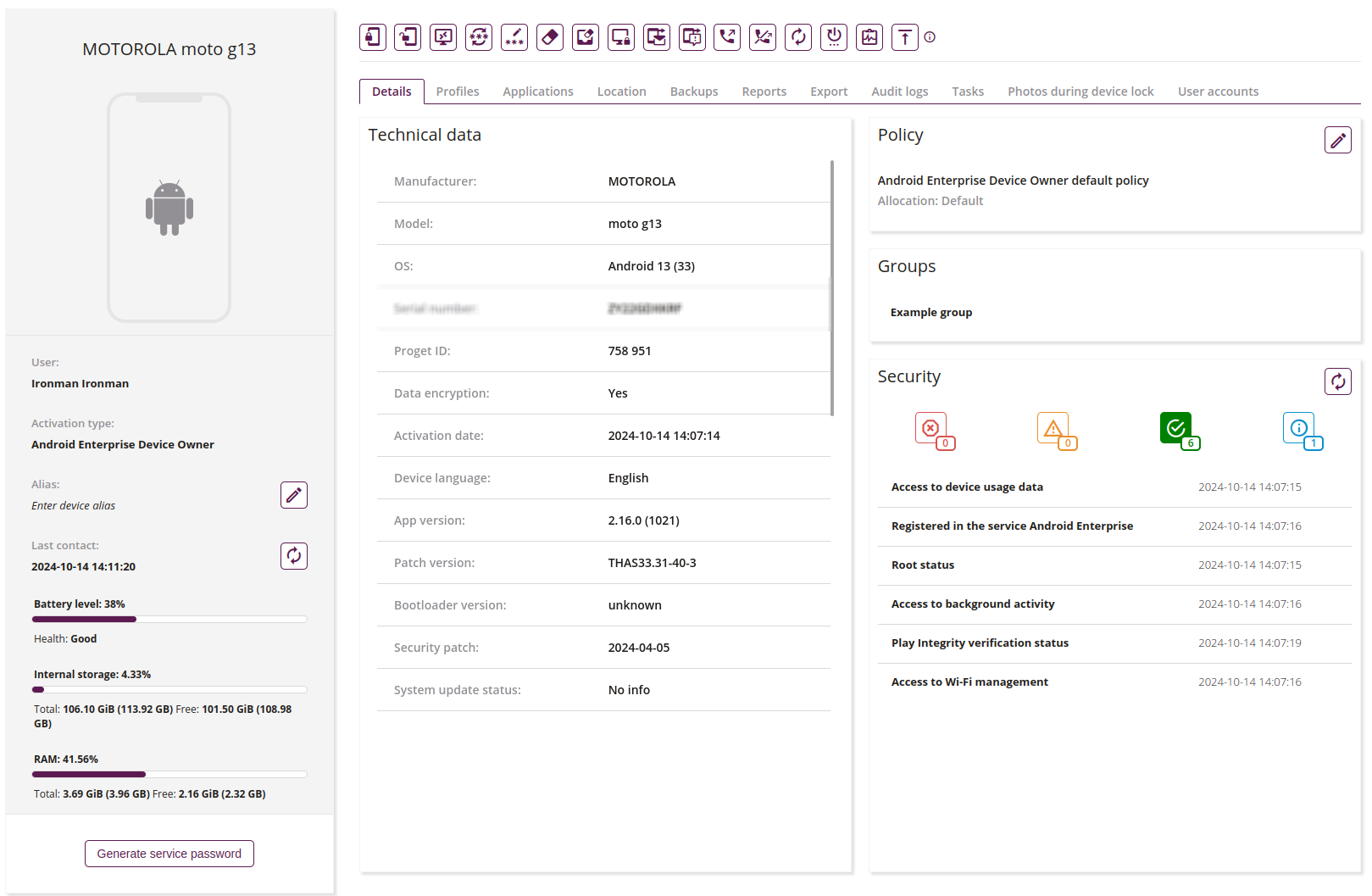Image resolution: width=1372 pixels, height=896 pixels.
Task: Click Example group entry
Action: pyautogui.click(x=931, y=313)
